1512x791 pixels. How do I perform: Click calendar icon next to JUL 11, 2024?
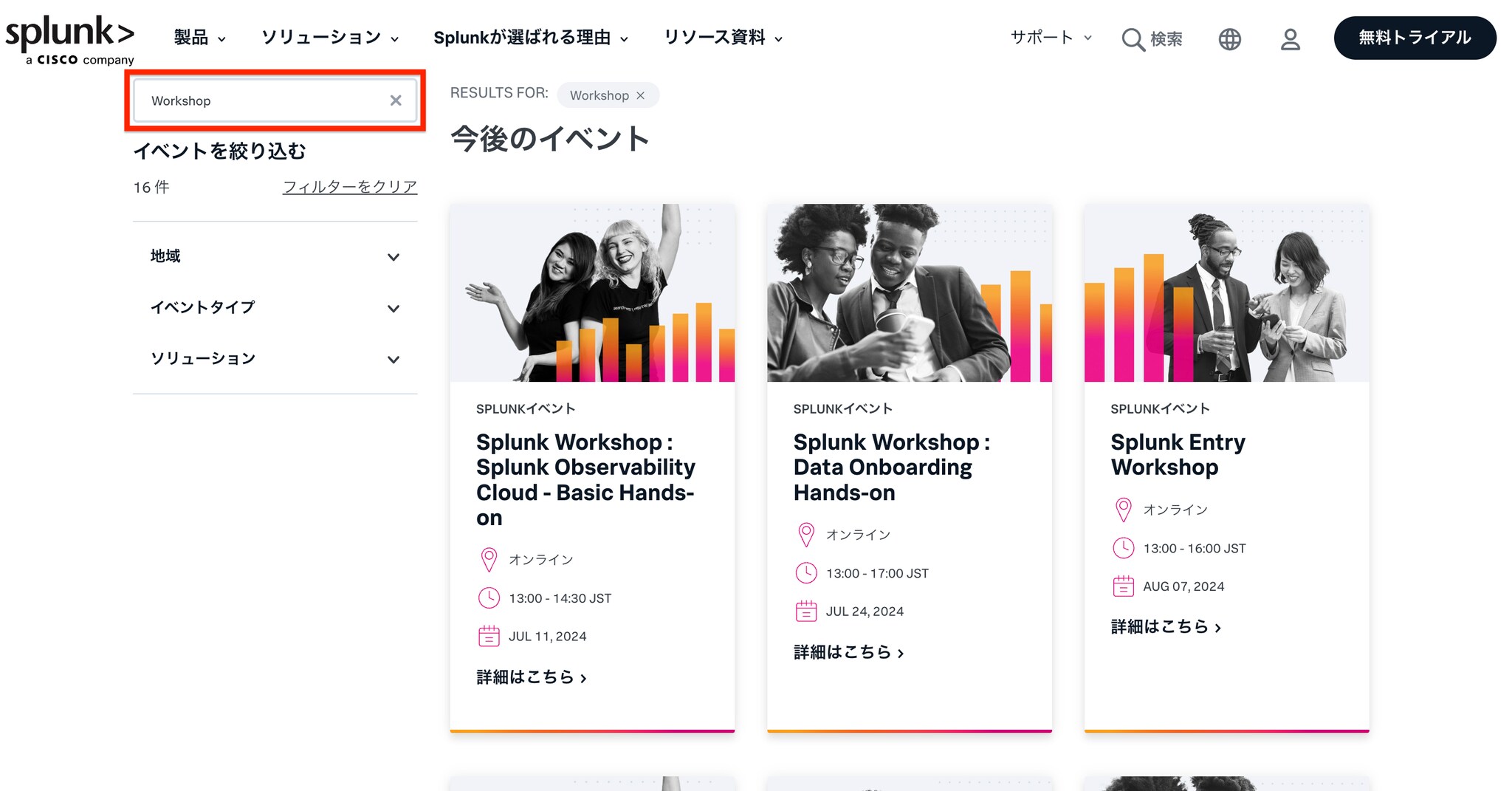[489, 636]
